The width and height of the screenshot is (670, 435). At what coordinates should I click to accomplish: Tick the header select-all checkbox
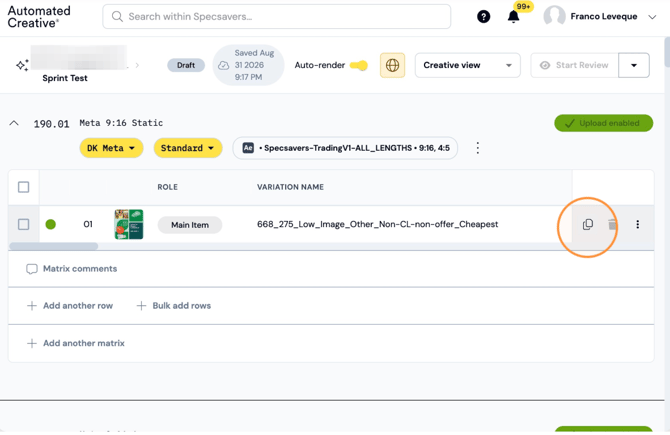pos(24,187)
